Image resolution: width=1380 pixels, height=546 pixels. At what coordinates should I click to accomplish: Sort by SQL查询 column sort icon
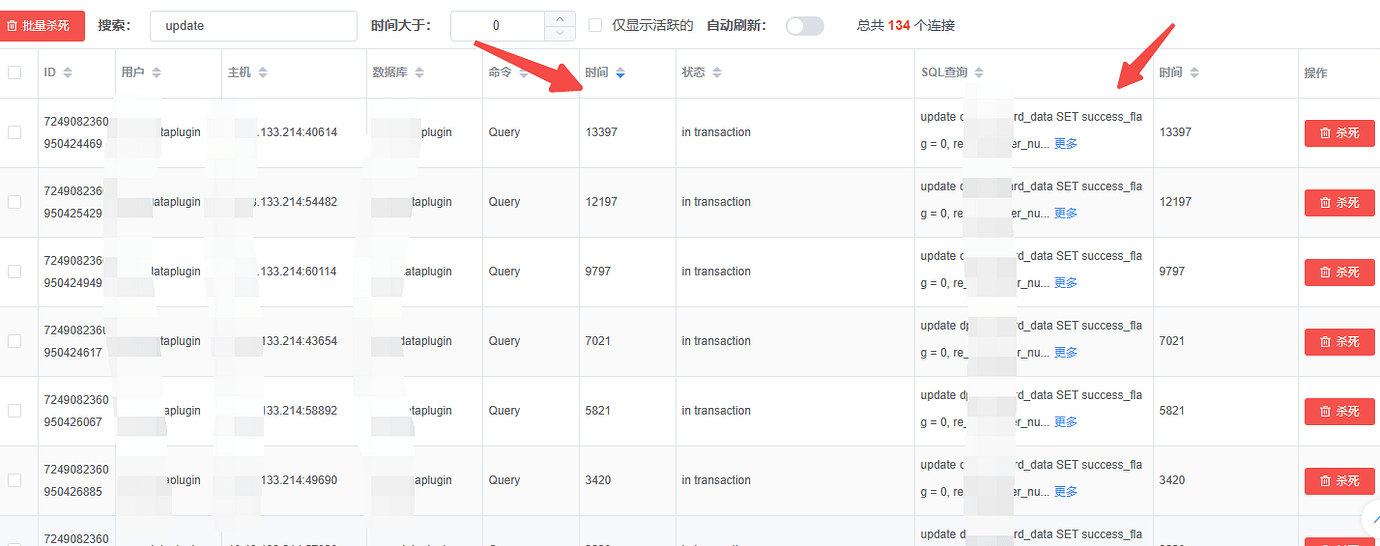[979, 73]
